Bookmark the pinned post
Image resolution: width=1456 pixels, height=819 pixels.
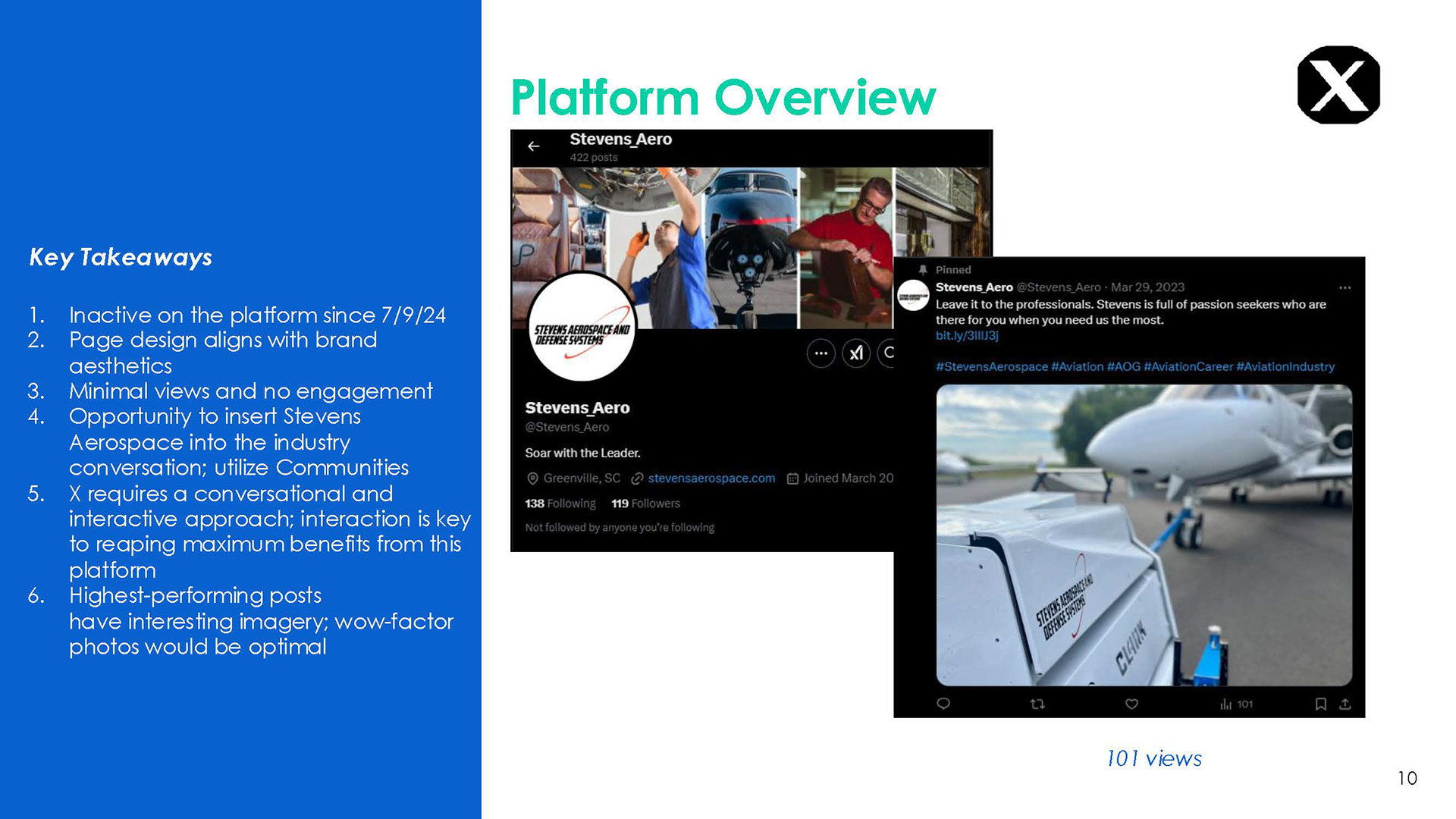(1320, 704)
